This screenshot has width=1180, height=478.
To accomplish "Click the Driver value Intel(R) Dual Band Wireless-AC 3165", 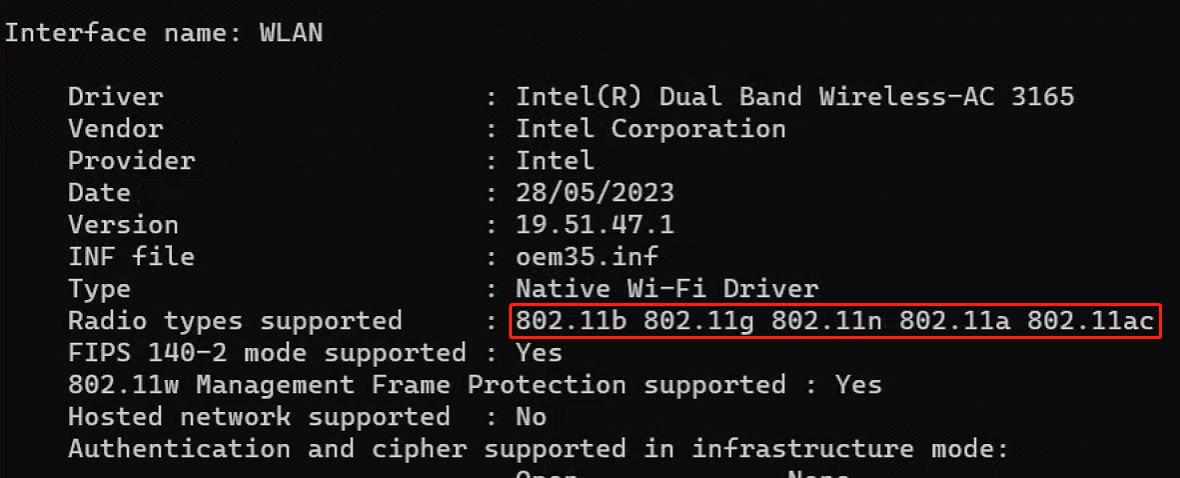I will click(x=795, y=96).
